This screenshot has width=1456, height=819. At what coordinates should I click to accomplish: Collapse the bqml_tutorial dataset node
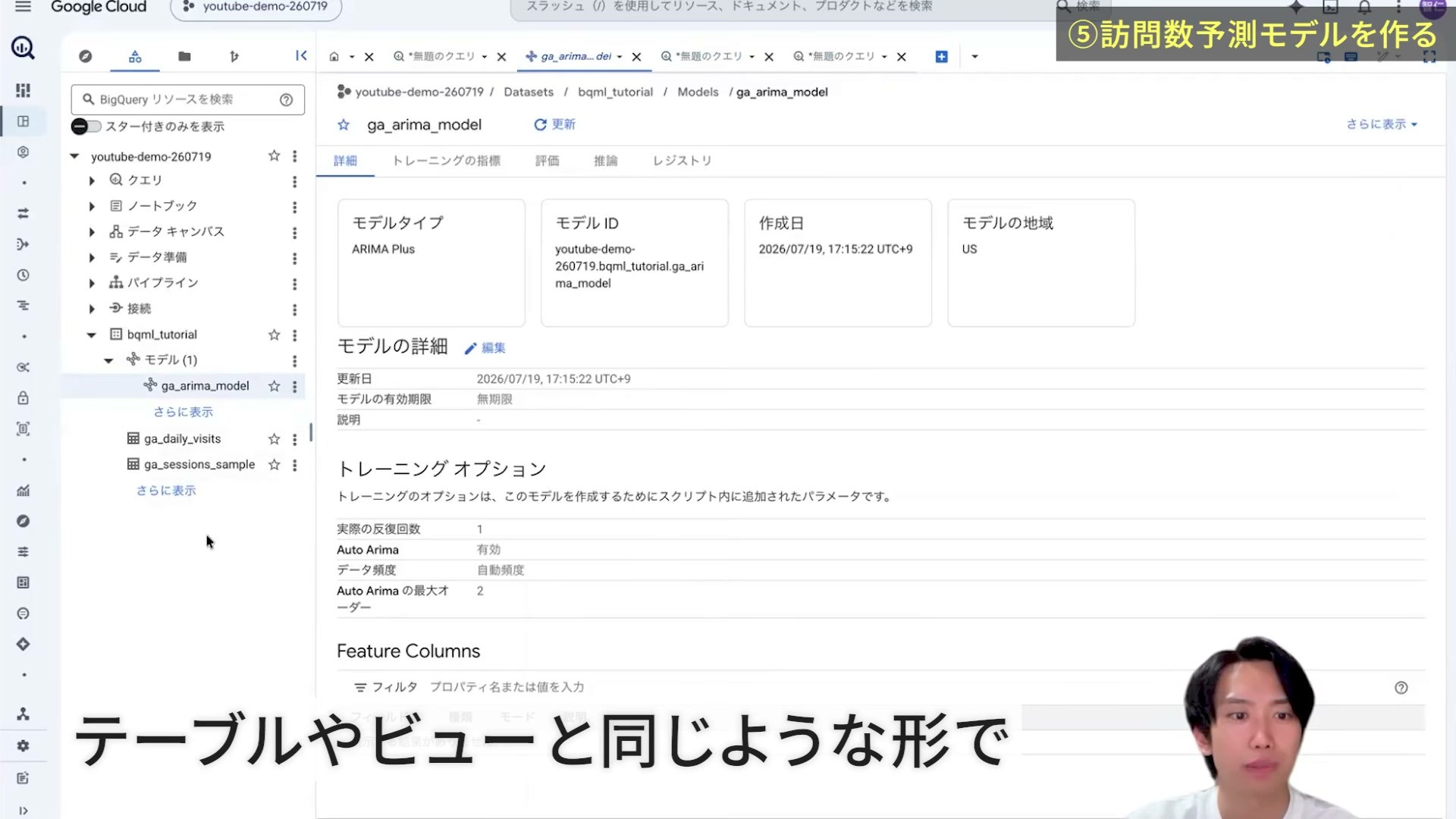92,334
